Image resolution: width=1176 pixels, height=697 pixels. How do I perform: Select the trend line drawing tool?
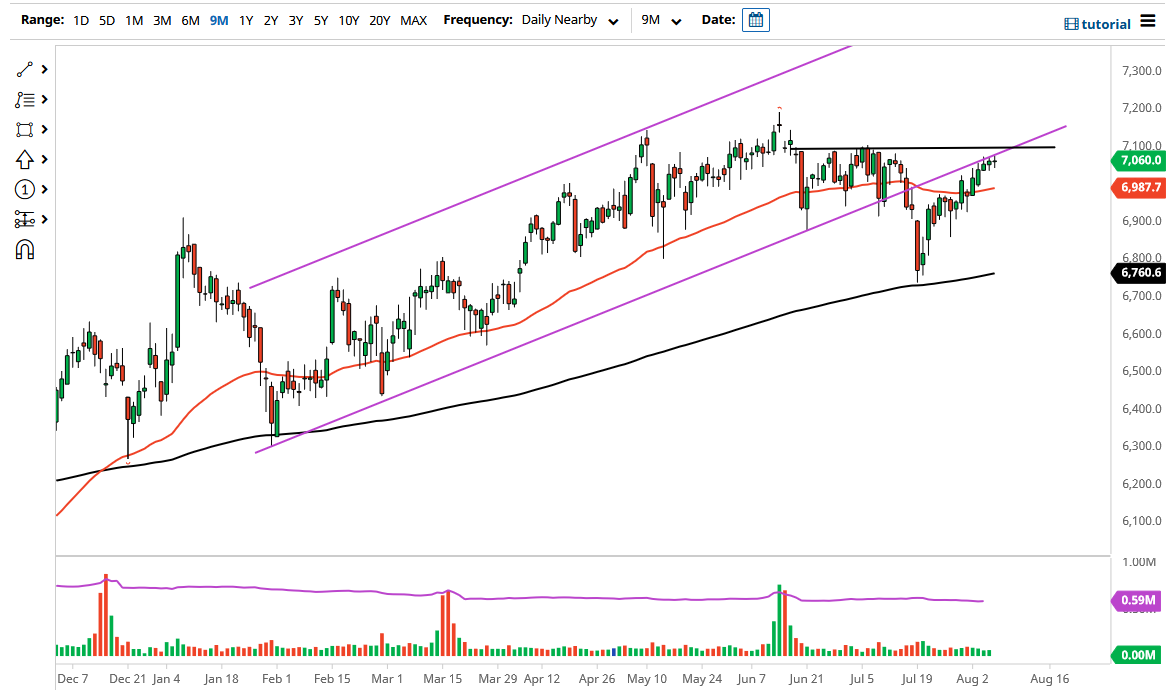coord(25,69)
